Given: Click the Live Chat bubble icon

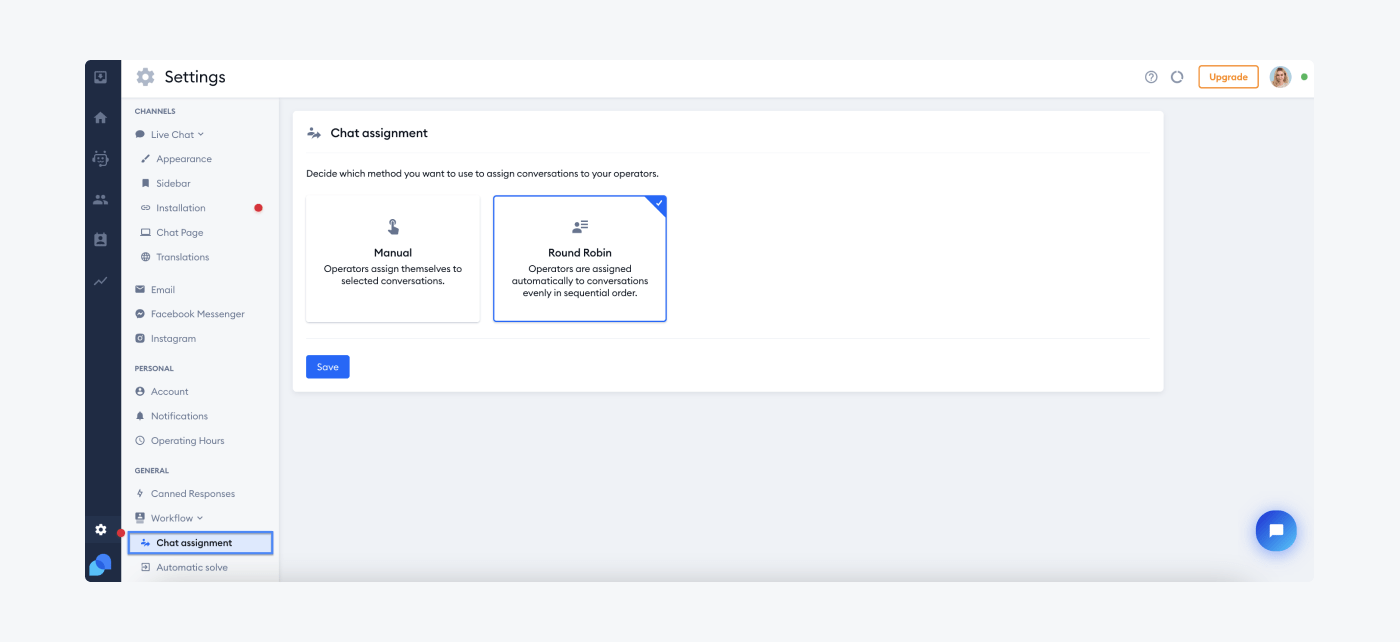Looking at the screenshot, I should coord(140,135).
